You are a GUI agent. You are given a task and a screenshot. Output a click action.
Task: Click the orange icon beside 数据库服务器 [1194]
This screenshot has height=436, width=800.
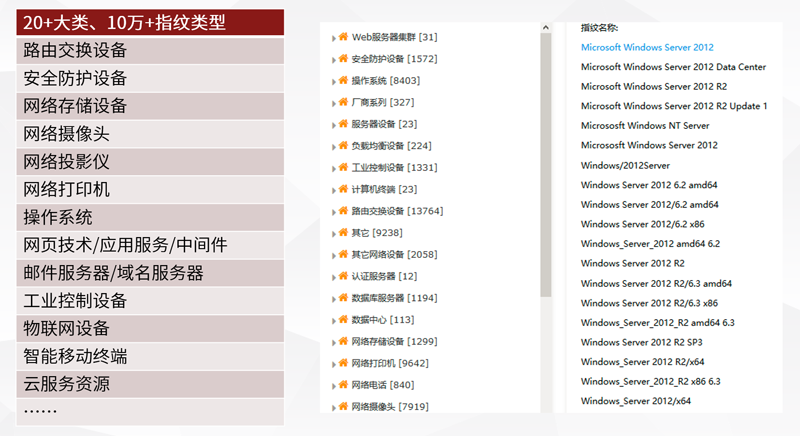(343, 298)
